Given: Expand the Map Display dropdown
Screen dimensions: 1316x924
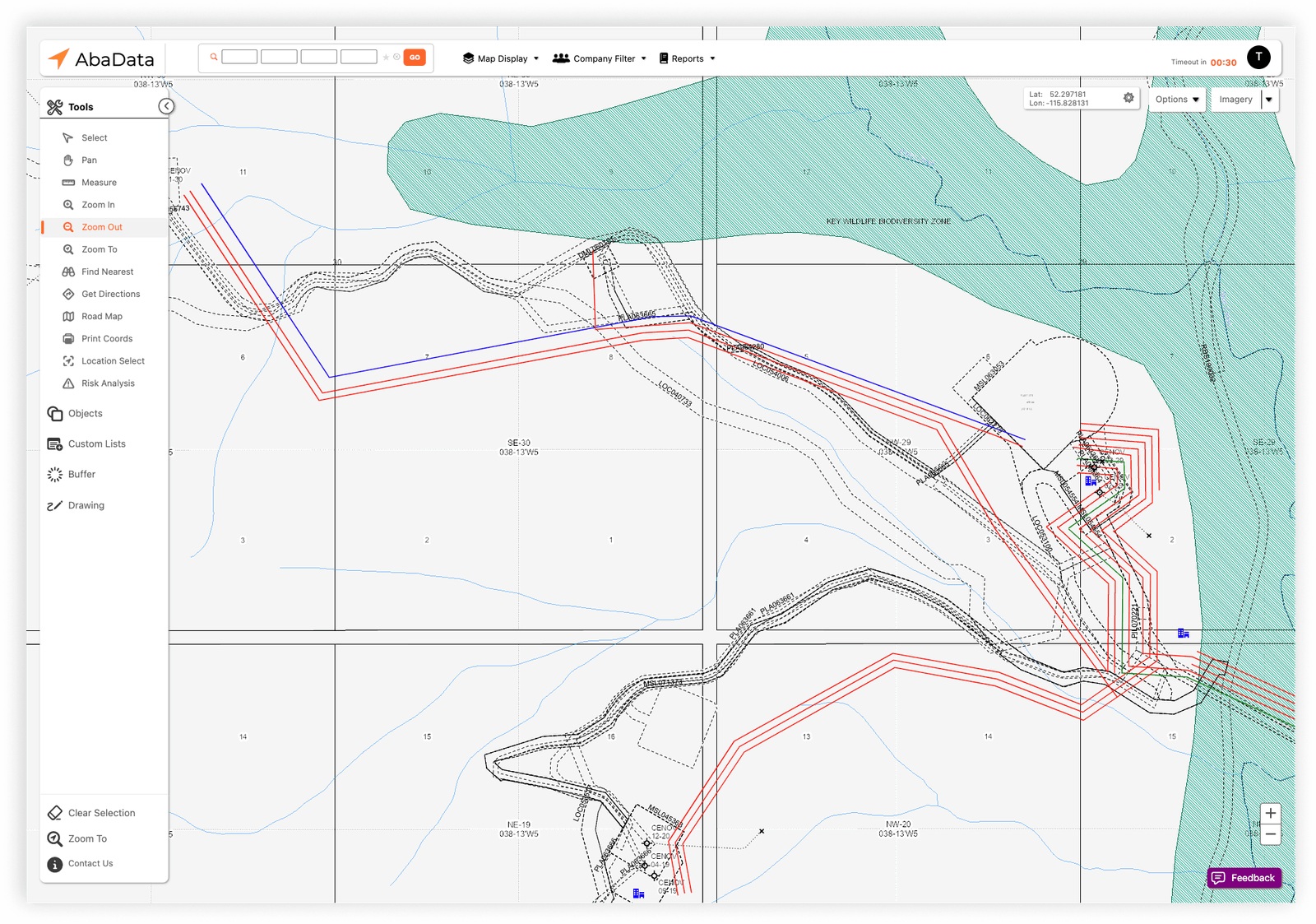Looking at the screenshot, I should 501,58.
